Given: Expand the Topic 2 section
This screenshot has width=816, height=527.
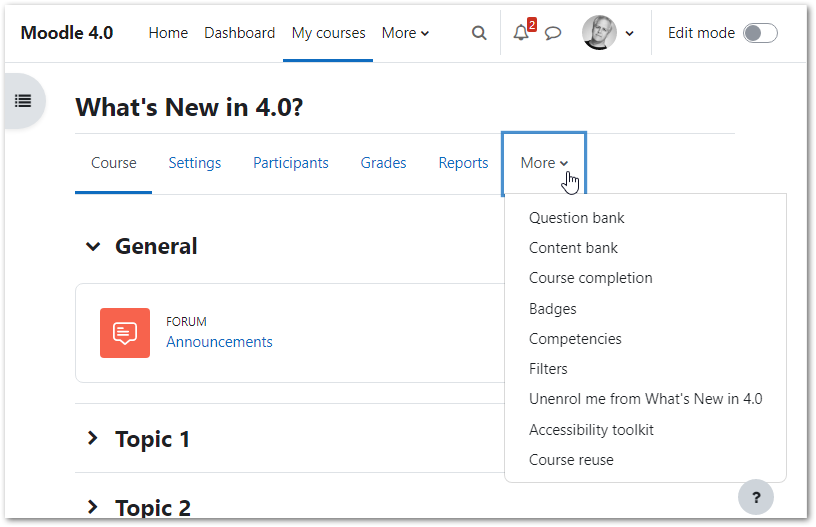Looking at the screenshot, I should [x=93, y=507].
